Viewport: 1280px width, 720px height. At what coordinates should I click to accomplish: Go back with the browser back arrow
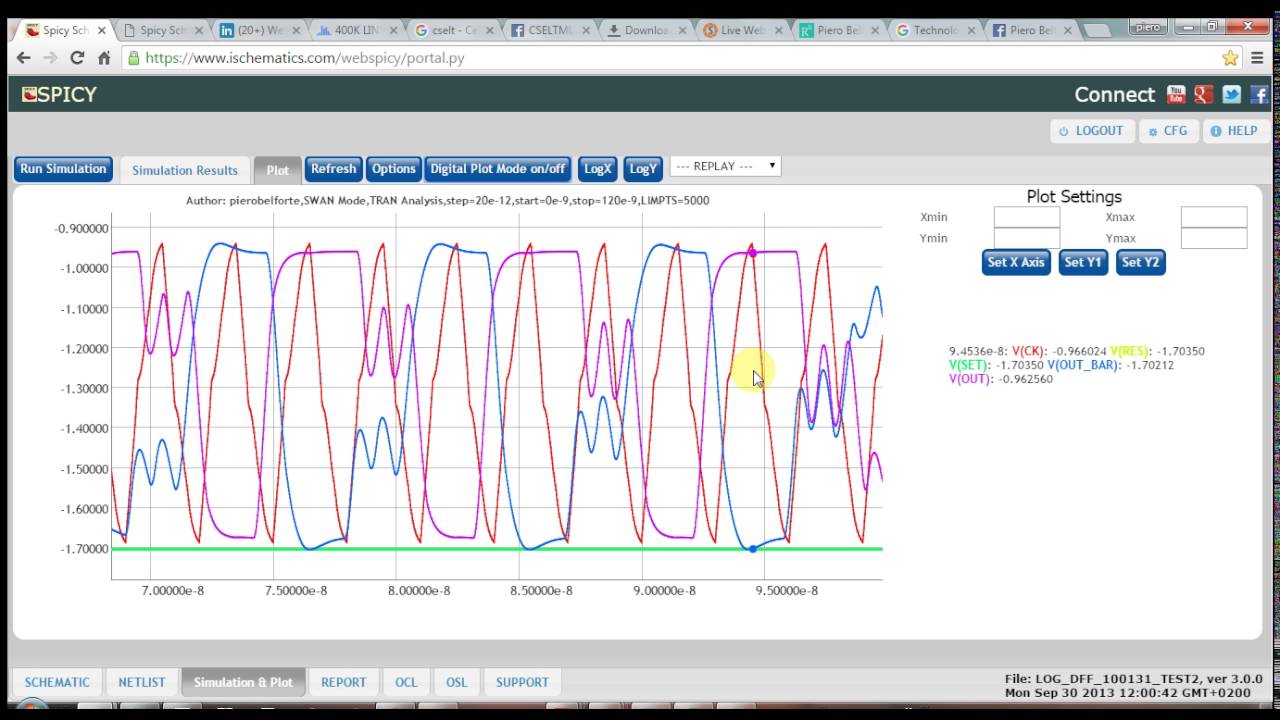pos(23,58)
